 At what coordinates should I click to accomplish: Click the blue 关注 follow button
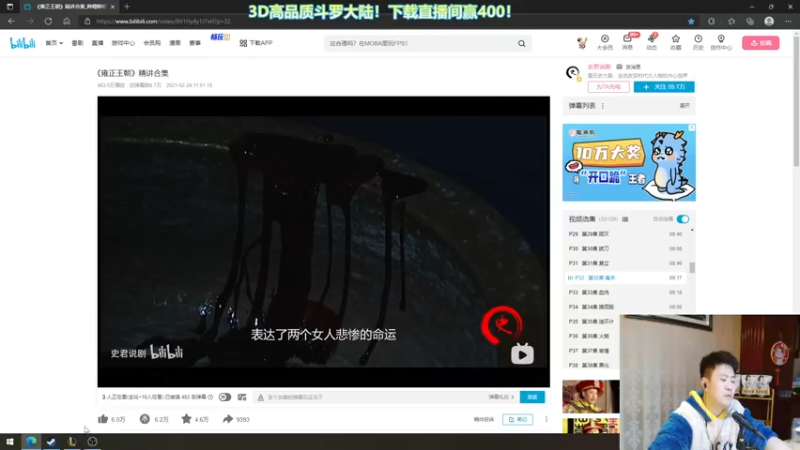tap(664, 87)
